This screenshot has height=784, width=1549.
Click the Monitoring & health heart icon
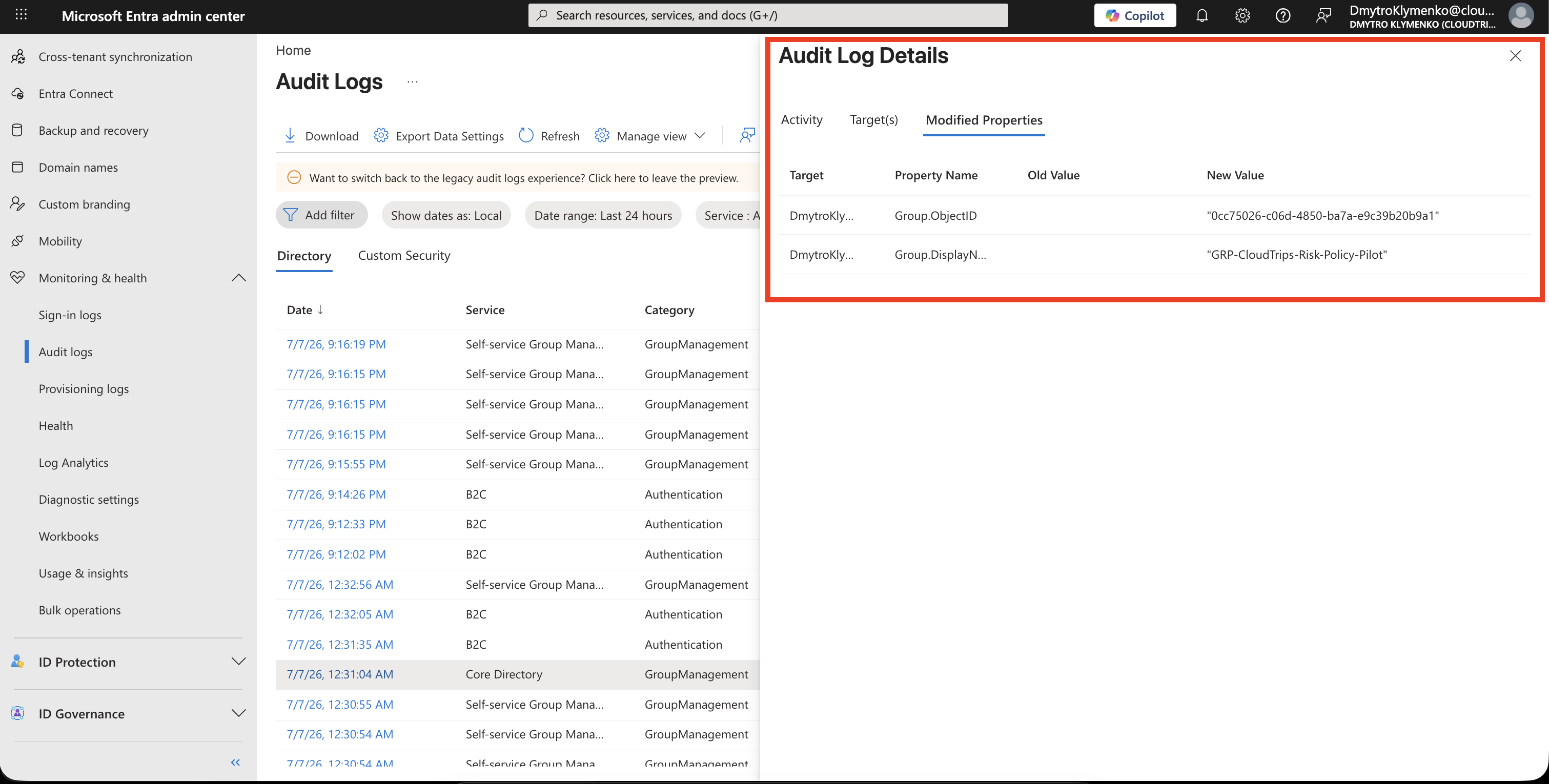coord(18,278)
